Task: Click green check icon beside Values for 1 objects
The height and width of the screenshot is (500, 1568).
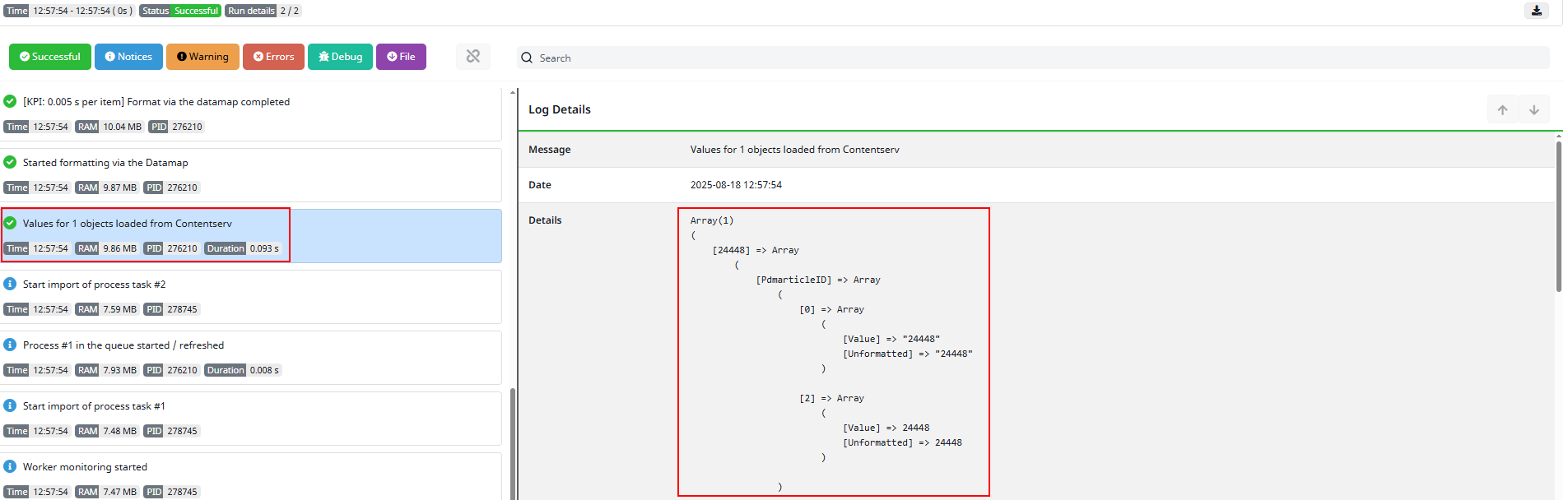Action: click(x=10, y=223)
